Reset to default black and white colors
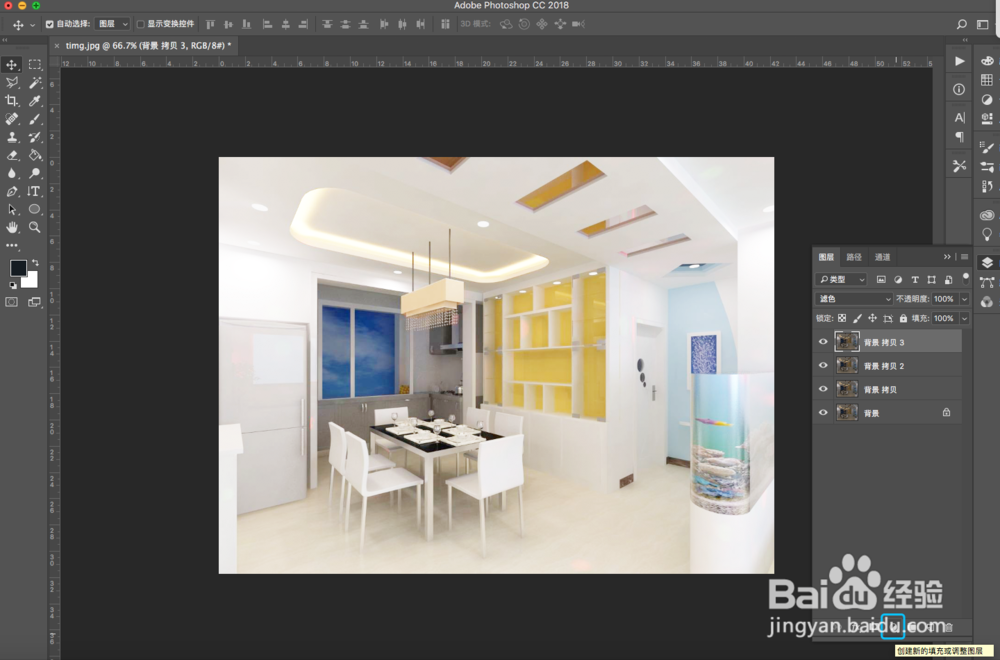Screen dimensions: 1000x660 [x=13, y=286]
